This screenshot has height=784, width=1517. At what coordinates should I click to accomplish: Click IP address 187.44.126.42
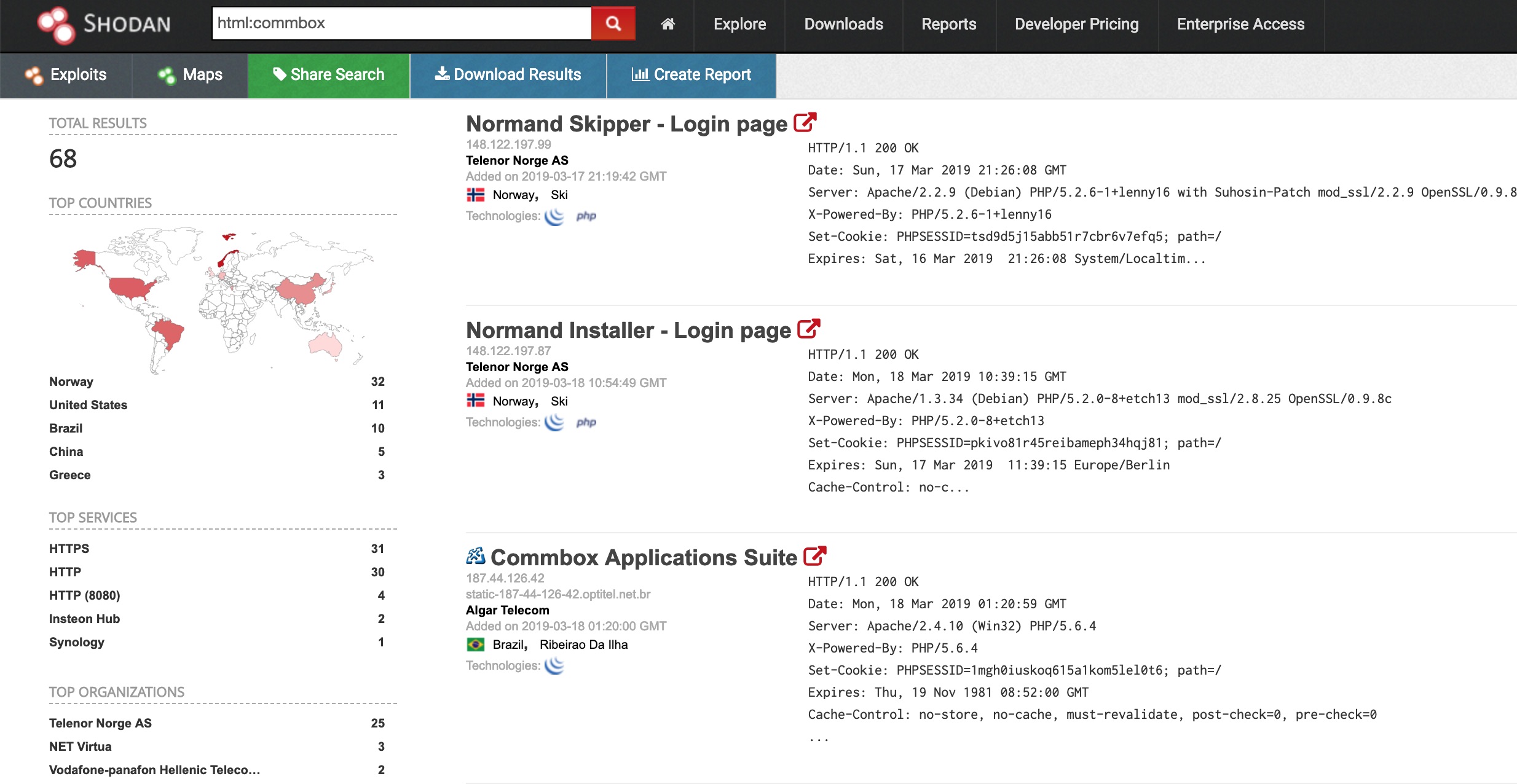coord(505,578)
